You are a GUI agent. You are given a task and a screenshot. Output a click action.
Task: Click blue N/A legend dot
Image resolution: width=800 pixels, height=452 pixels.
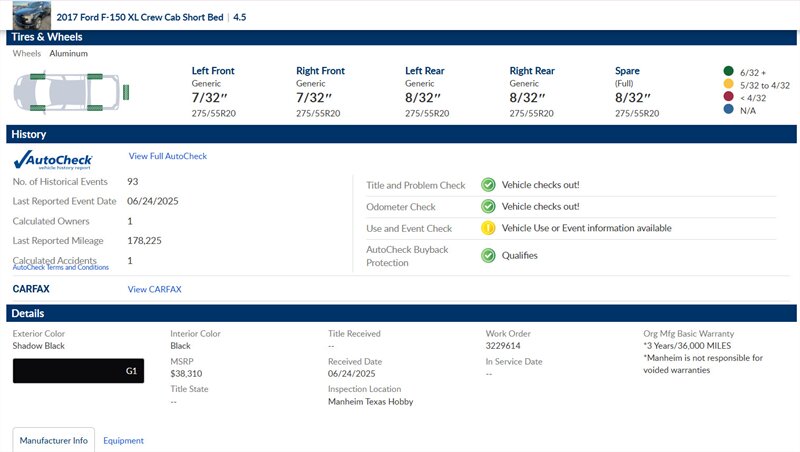(x=729, y=109)
